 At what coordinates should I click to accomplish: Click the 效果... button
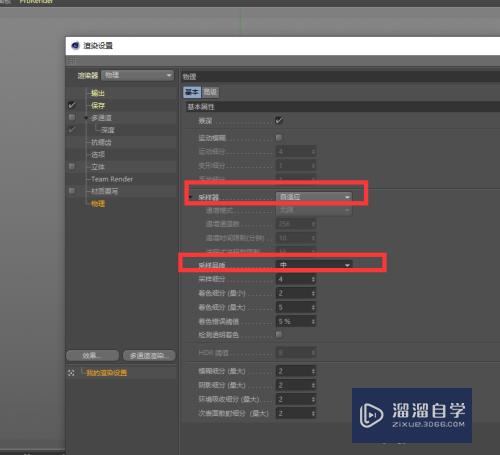pyautogui.click(x=92, y=356)
